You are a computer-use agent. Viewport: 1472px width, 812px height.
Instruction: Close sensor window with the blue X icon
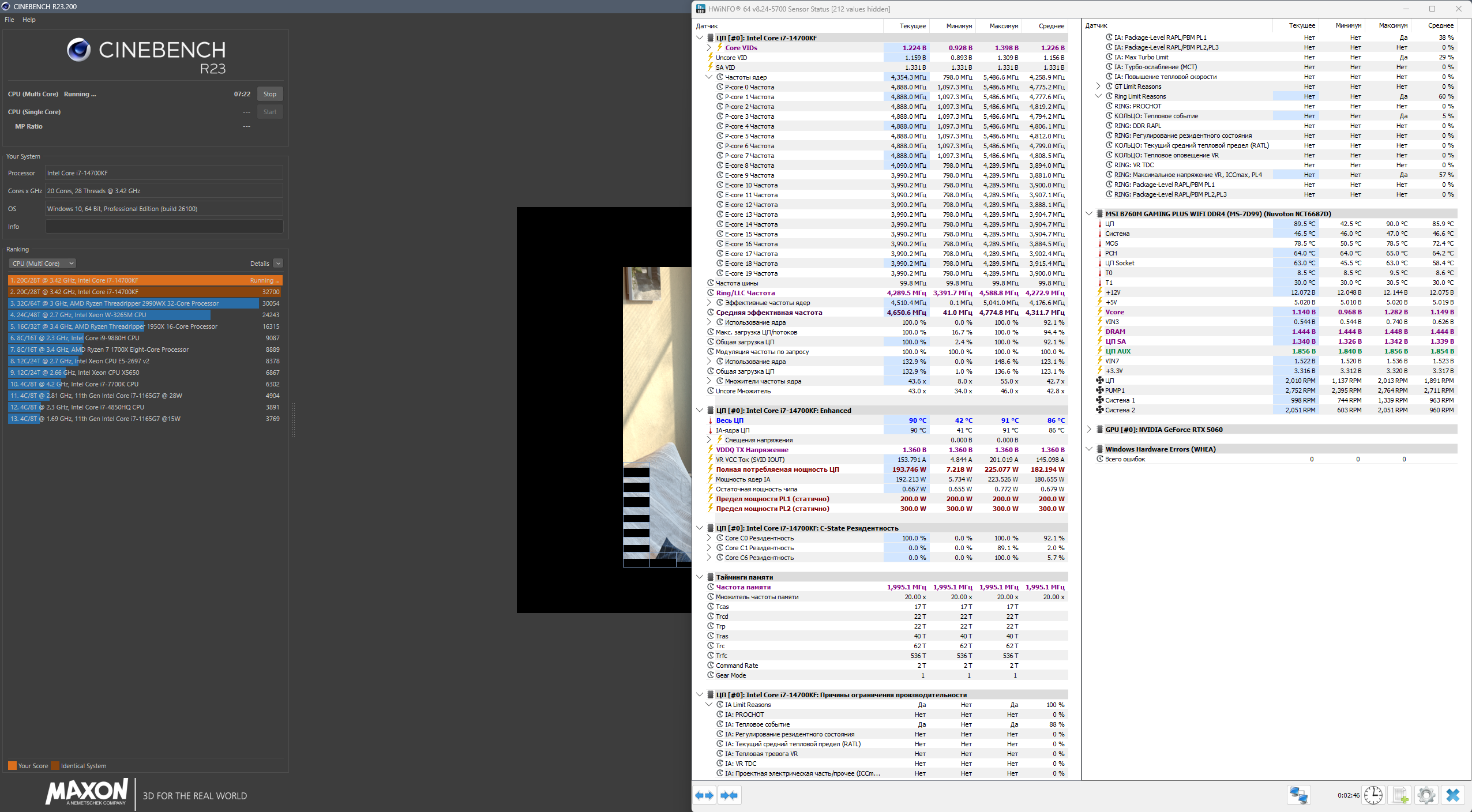1452,795
